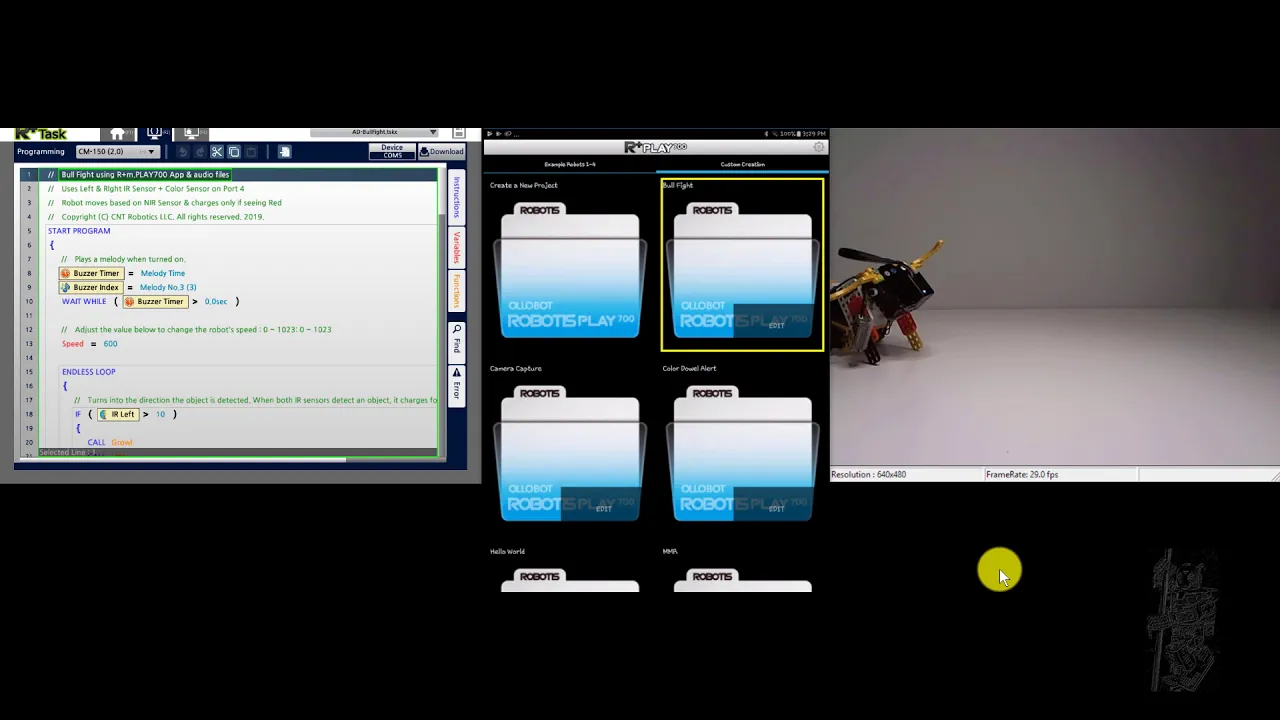Viewport: 1280px width, 720px height.
Task: Click the 600 speed value
Action: 110,344
